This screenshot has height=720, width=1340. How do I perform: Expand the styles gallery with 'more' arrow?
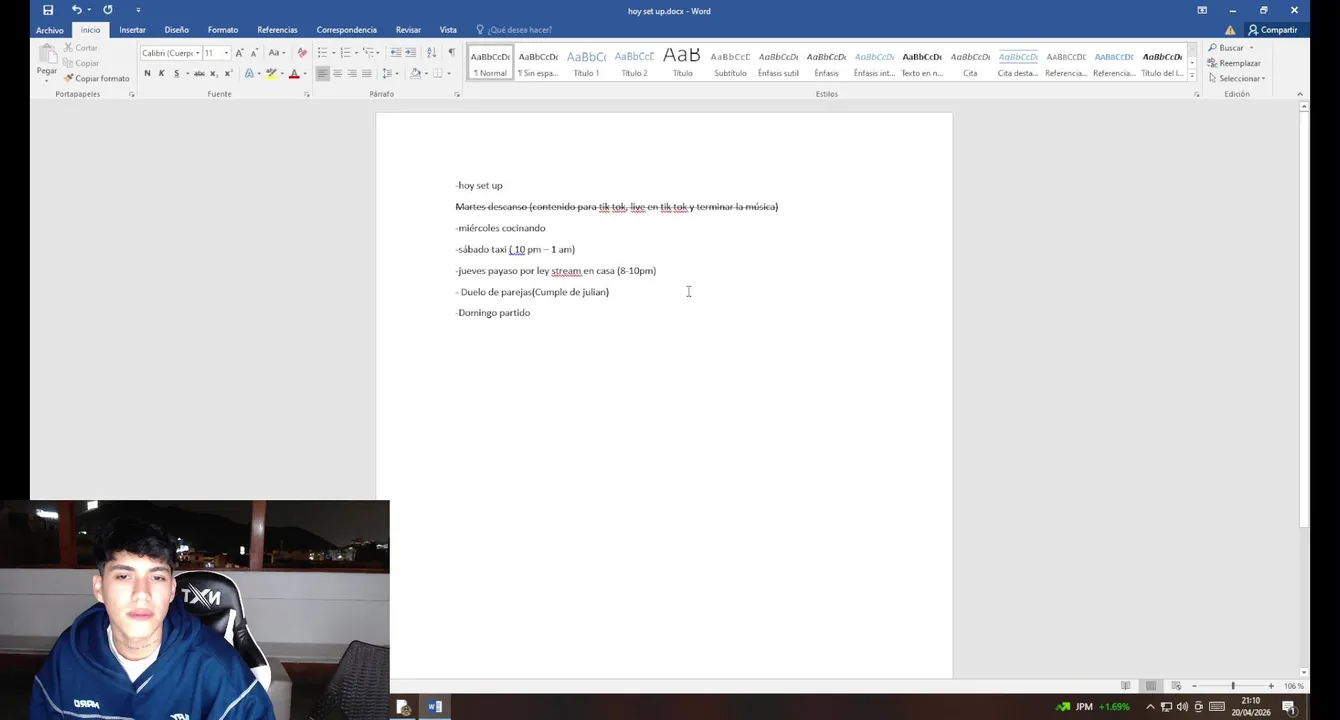[1192, 76]
